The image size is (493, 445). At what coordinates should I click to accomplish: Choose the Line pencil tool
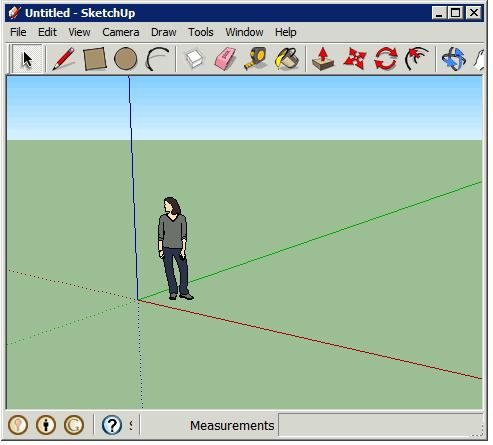(x=64, y=59)
